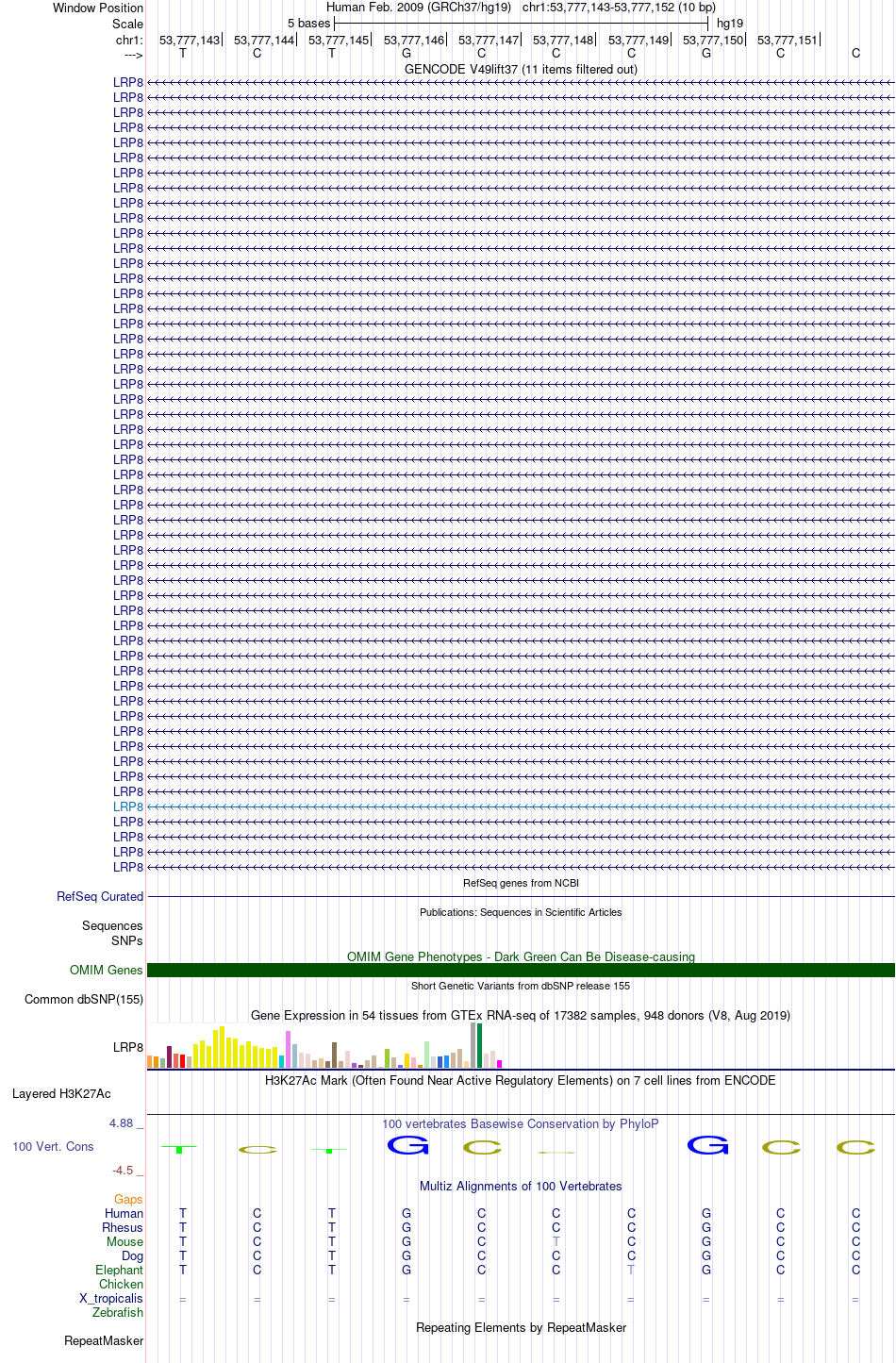The width and height of the screenshot is (896, 1363).
Task: Click the SNPs track label
Action: pos(127,940)
